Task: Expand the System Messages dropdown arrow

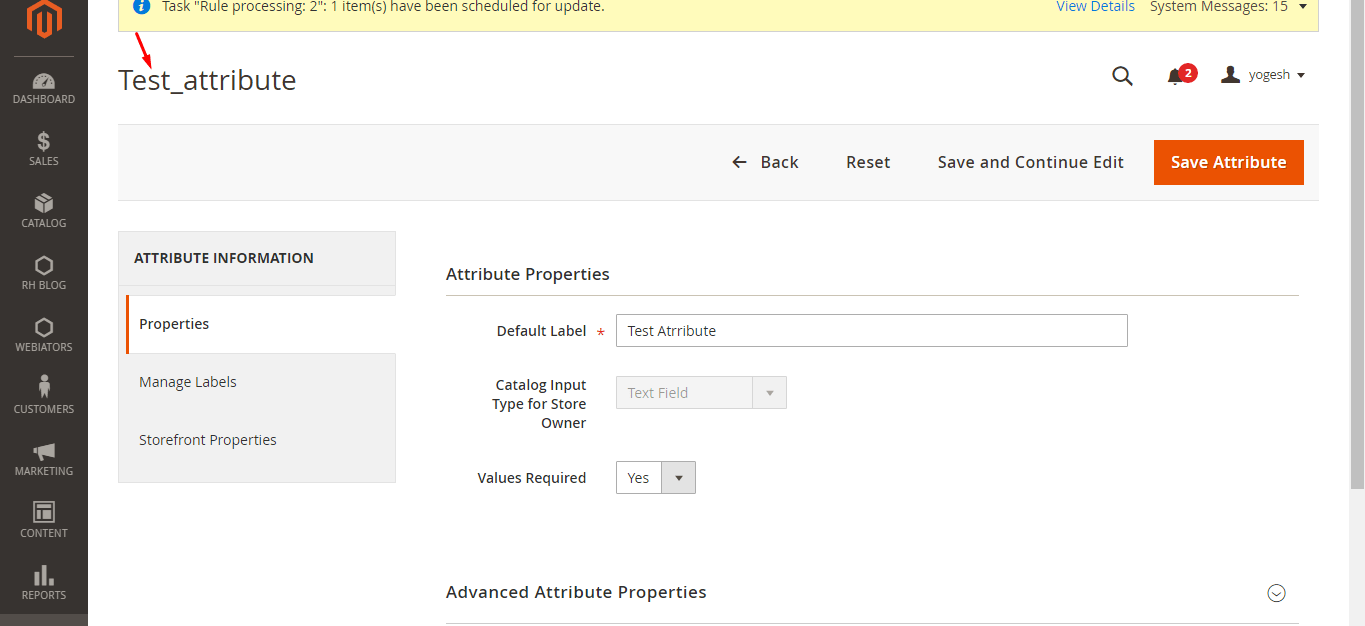Action: click(1302, 7)
